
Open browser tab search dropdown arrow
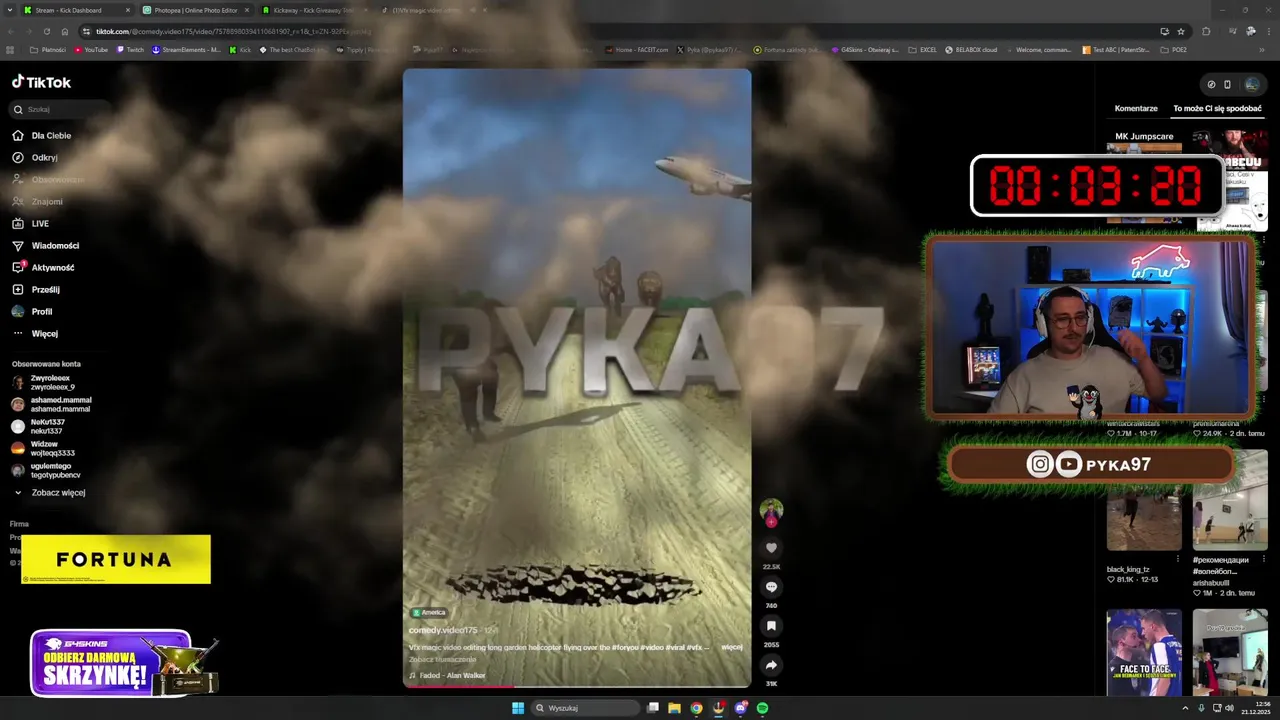[9, 10]
